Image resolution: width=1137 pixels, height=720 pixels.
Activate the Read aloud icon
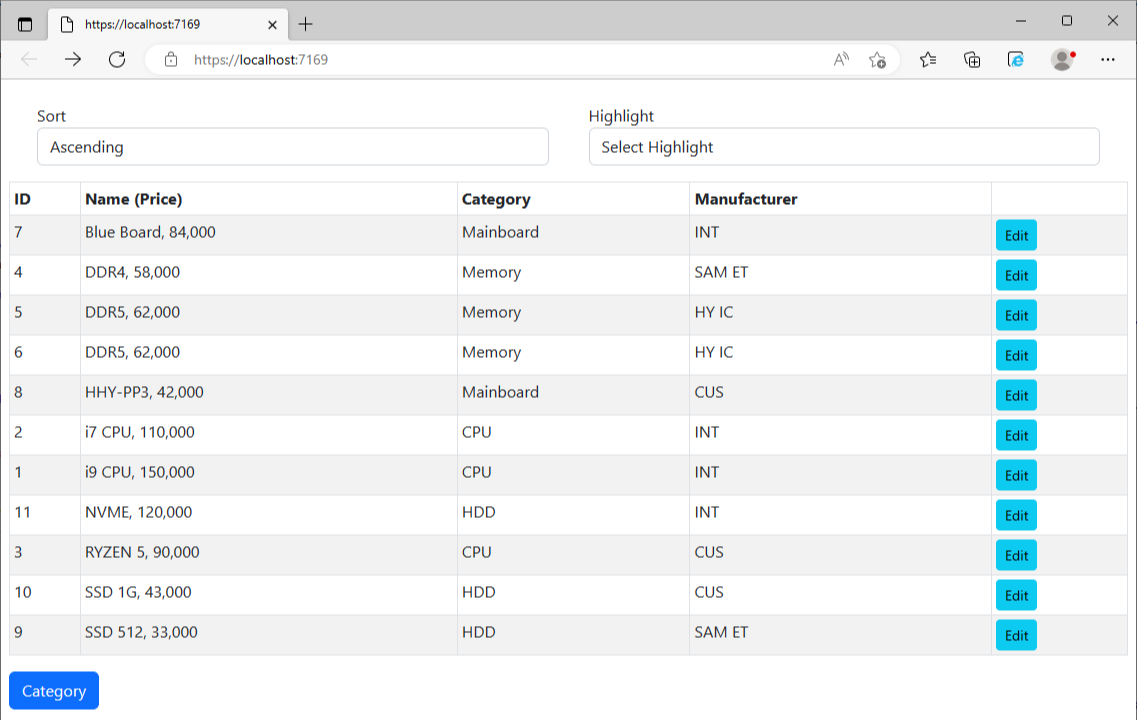click(840, 59)
